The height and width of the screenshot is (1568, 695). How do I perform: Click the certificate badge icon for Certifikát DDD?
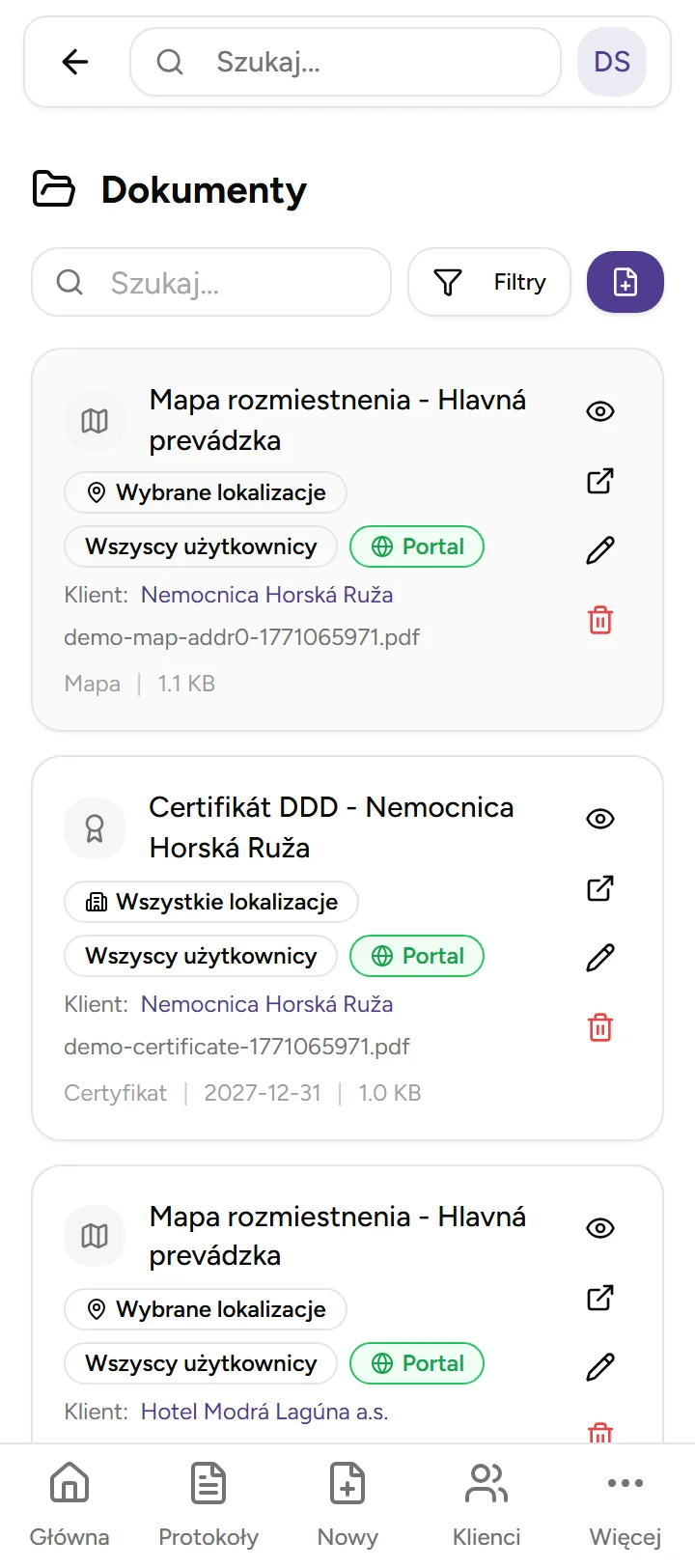click(x=94, y=827)
